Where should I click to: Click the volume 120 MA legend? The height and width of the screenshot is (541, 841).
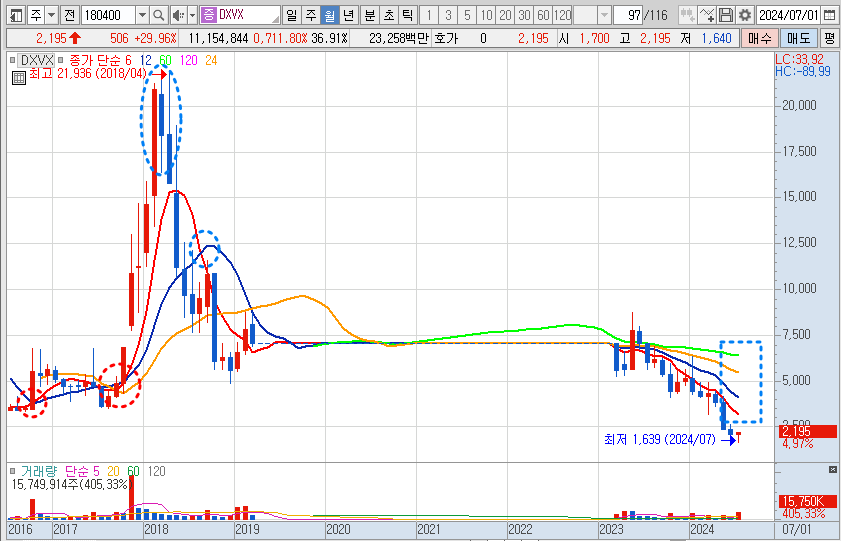point(157,471)
